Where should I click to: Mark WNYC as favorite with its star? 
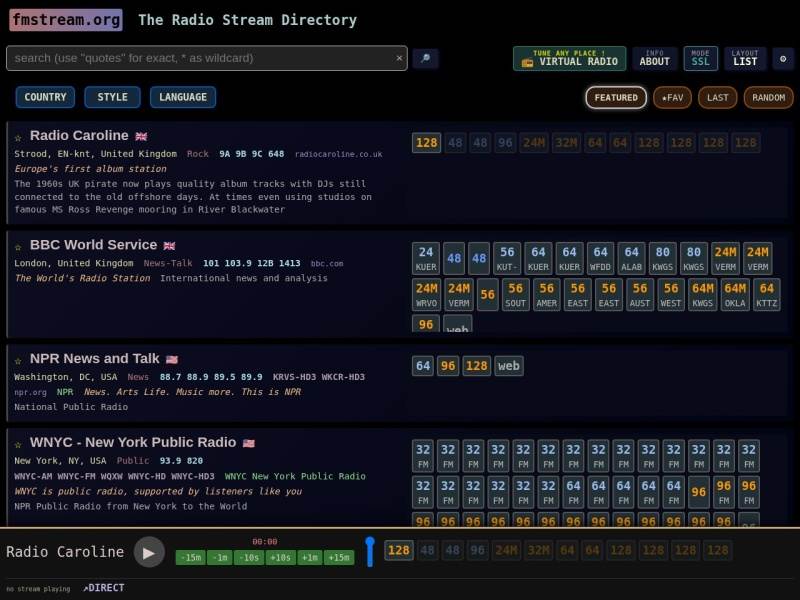pos(18,444)
